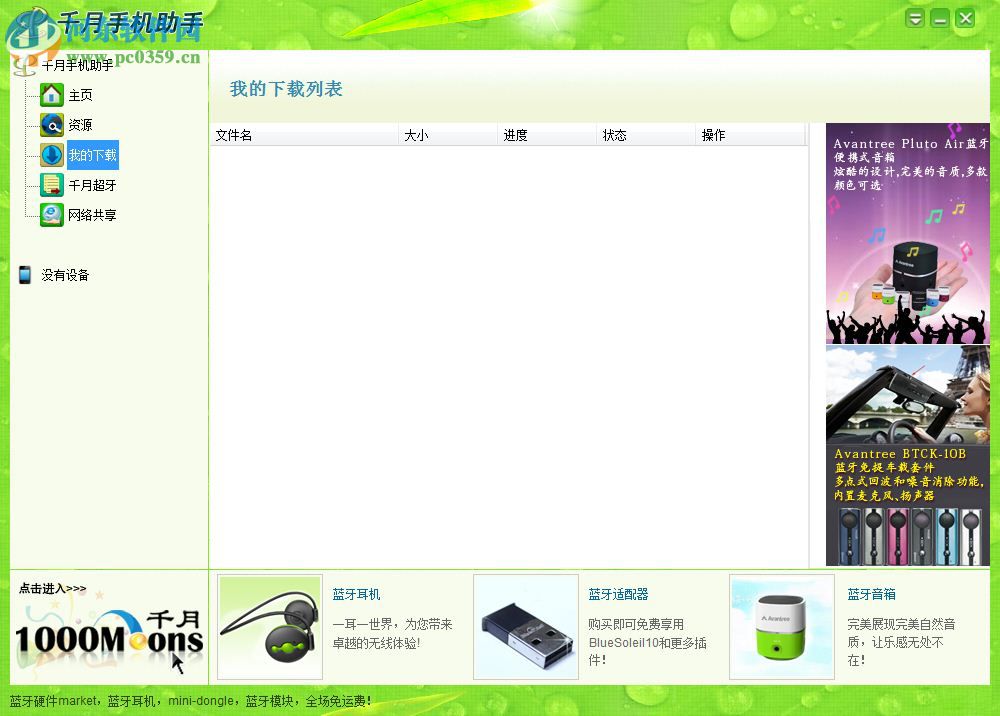Click the bottom status bar 蓝牙硬件market promo text
Screen dimensions: 1000x716
point(190,701)
